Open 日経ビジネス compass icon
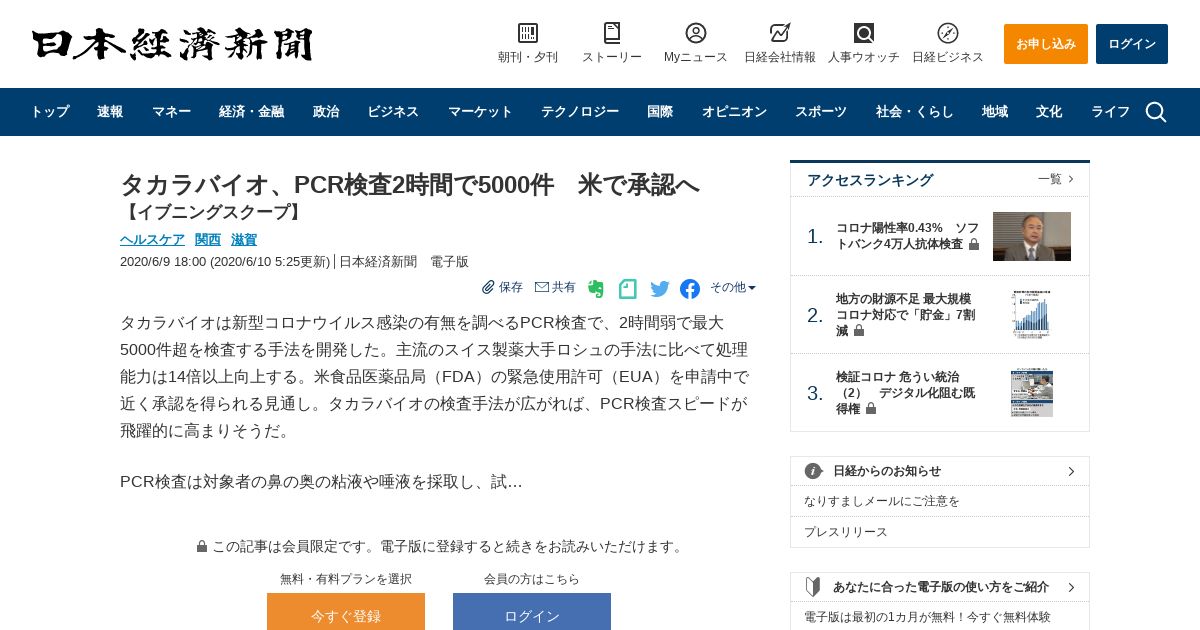Image resolution: width=1200 pixels, height=630 pixels. [x=948, y=33]
